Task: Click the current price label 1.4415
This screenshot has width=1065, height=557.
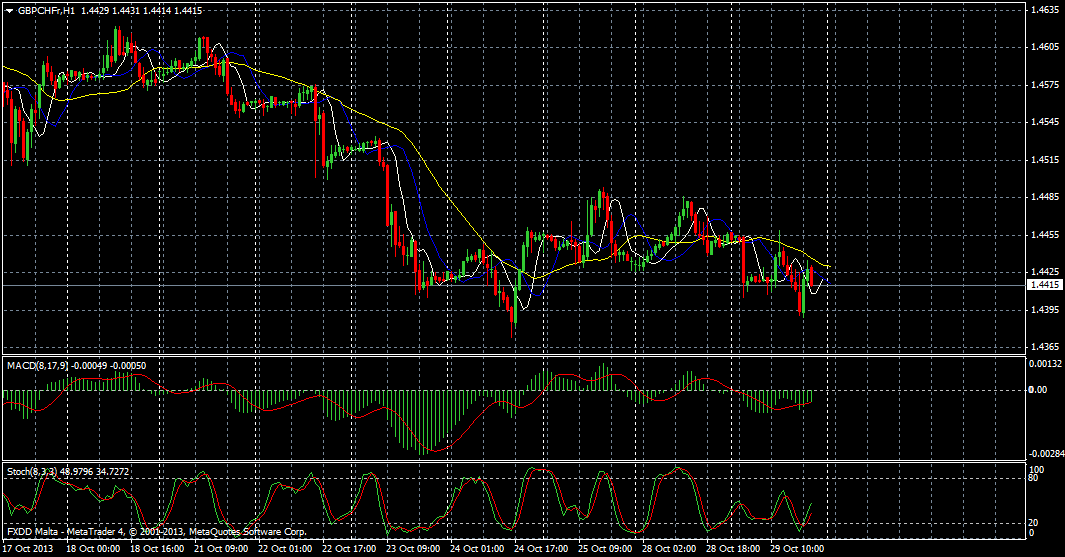Action: pos(1043,285)
